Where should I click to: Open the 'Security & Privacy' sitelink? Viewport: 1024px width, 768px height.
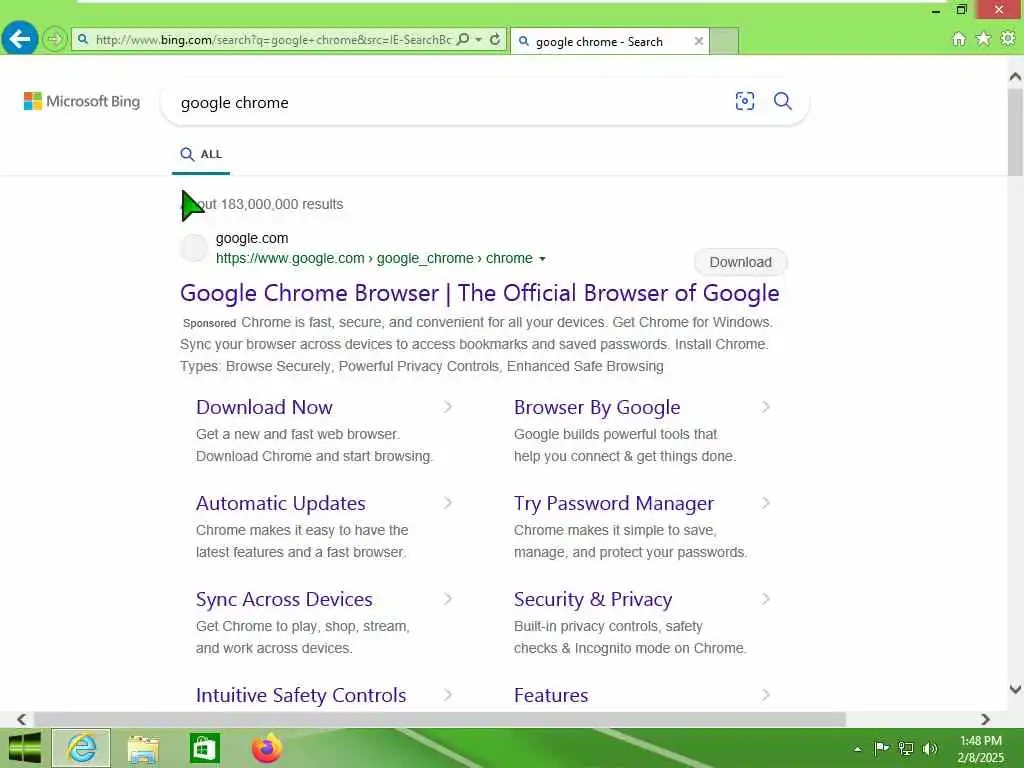(593, 600)
